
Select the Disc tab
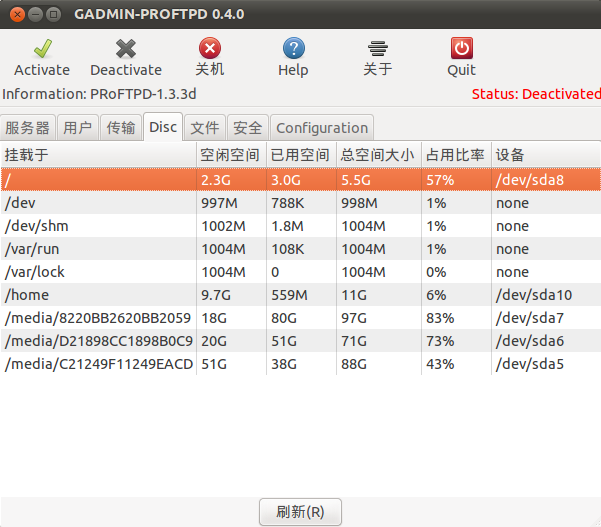[163, 127]
